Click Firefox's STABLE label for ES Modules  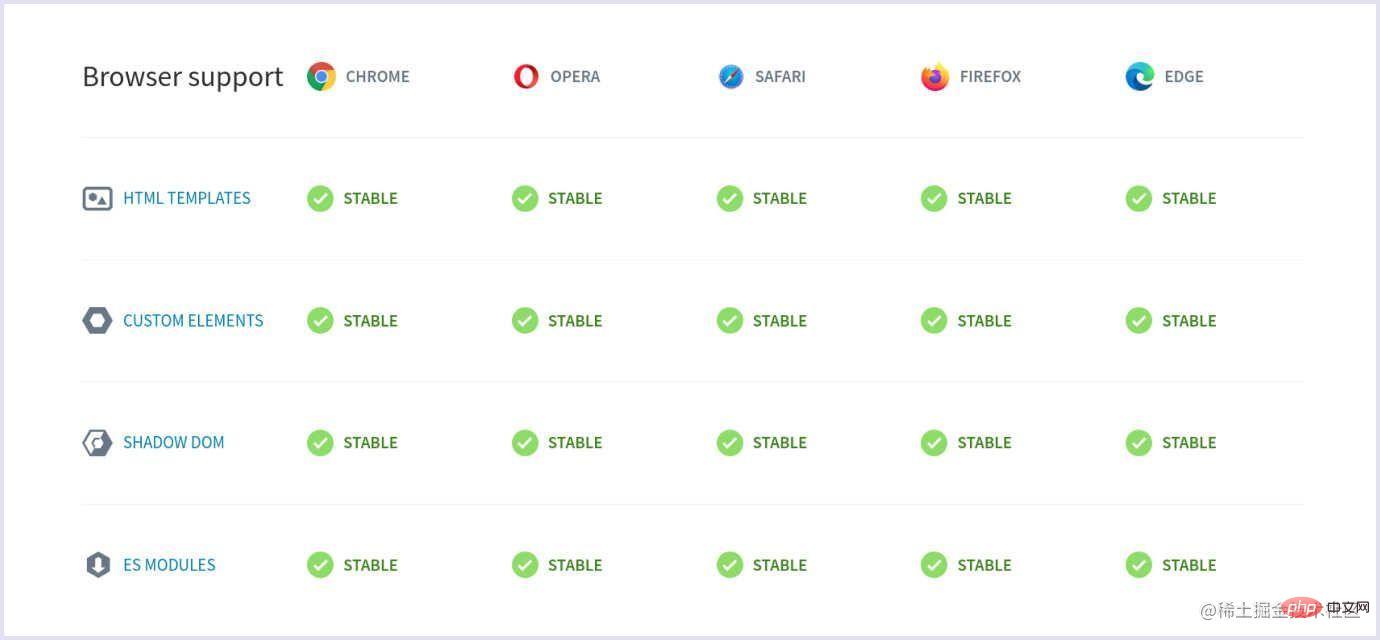[985, 565]
